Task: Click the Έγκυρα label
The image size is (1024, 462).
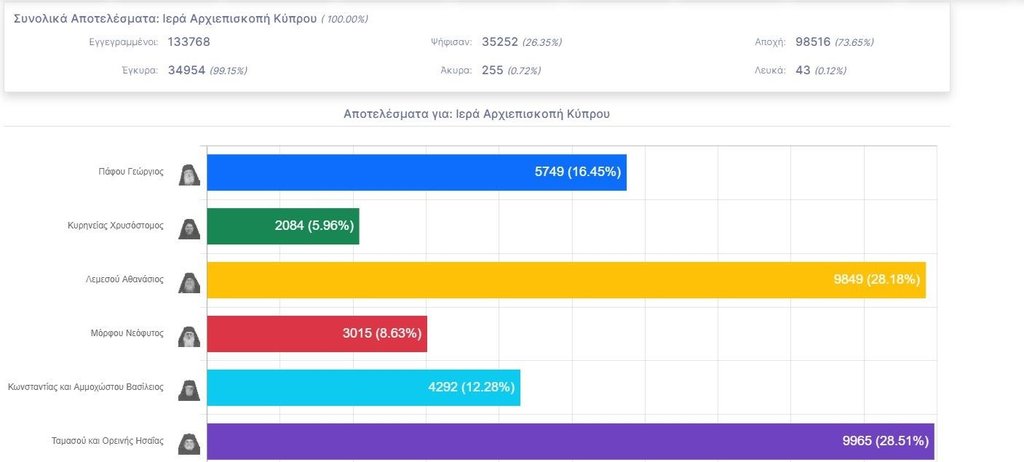Action: click(140, 71)
